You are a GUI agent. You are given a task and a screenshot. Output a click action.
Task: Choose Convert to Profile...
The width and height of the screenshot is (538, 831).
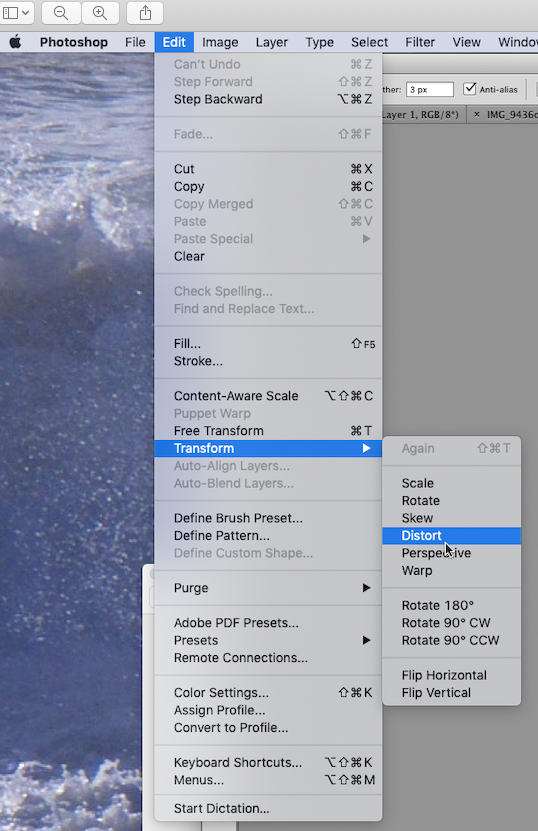click(x=268, y=728)
